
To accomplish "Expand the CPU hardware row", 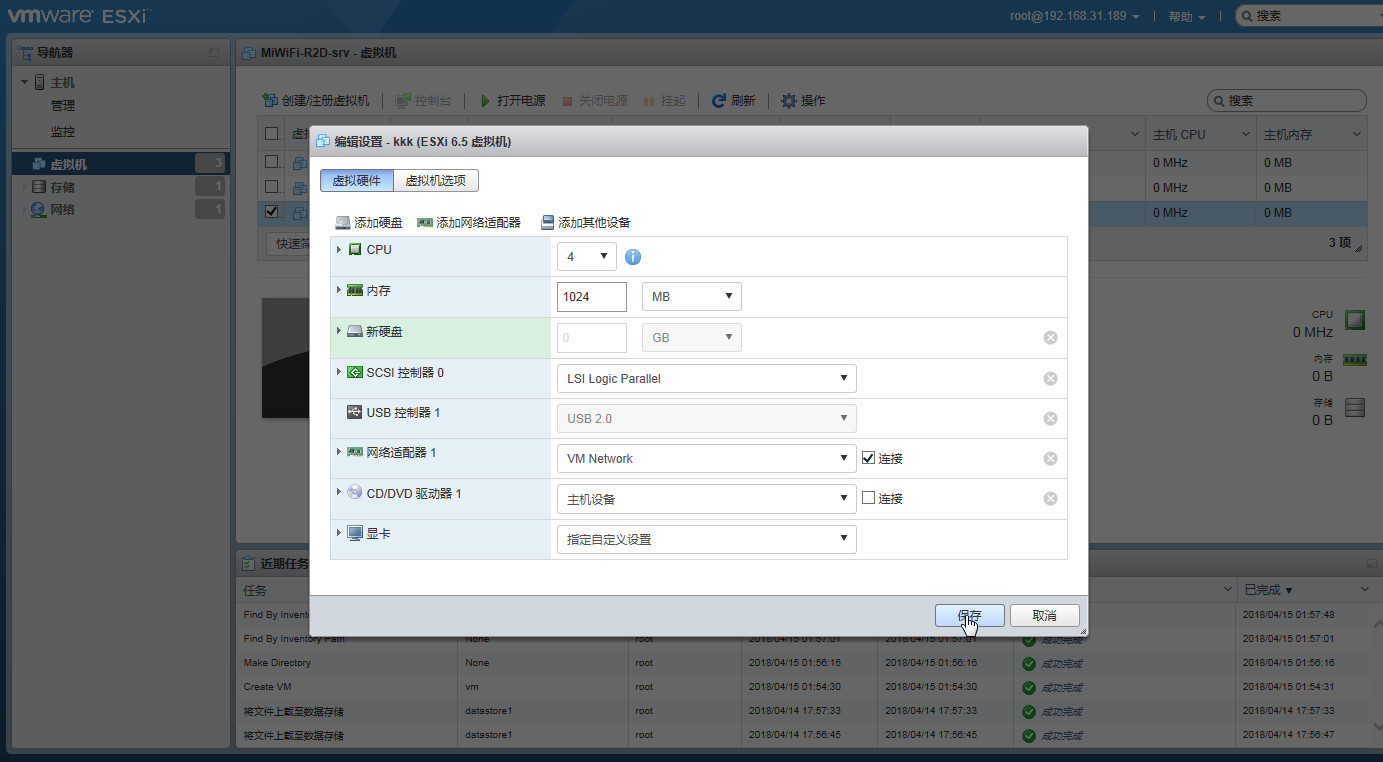I will (x=339, y=249).
